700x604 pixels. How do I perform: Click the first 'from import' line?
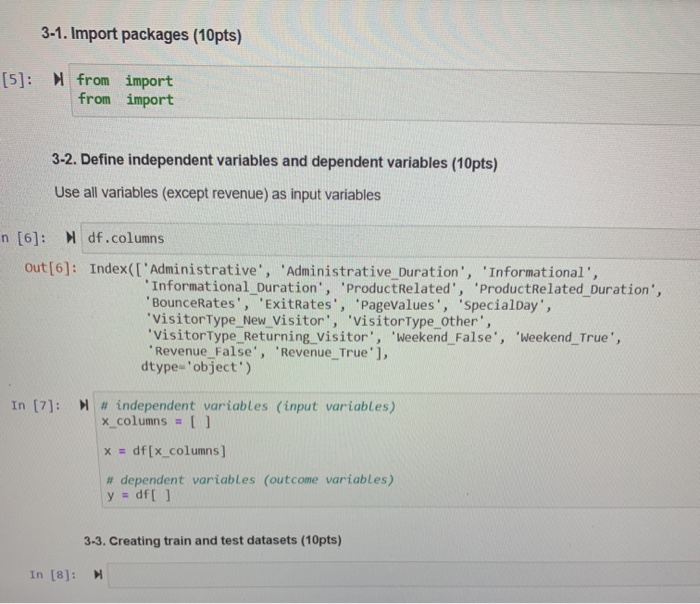click(125, 81)
